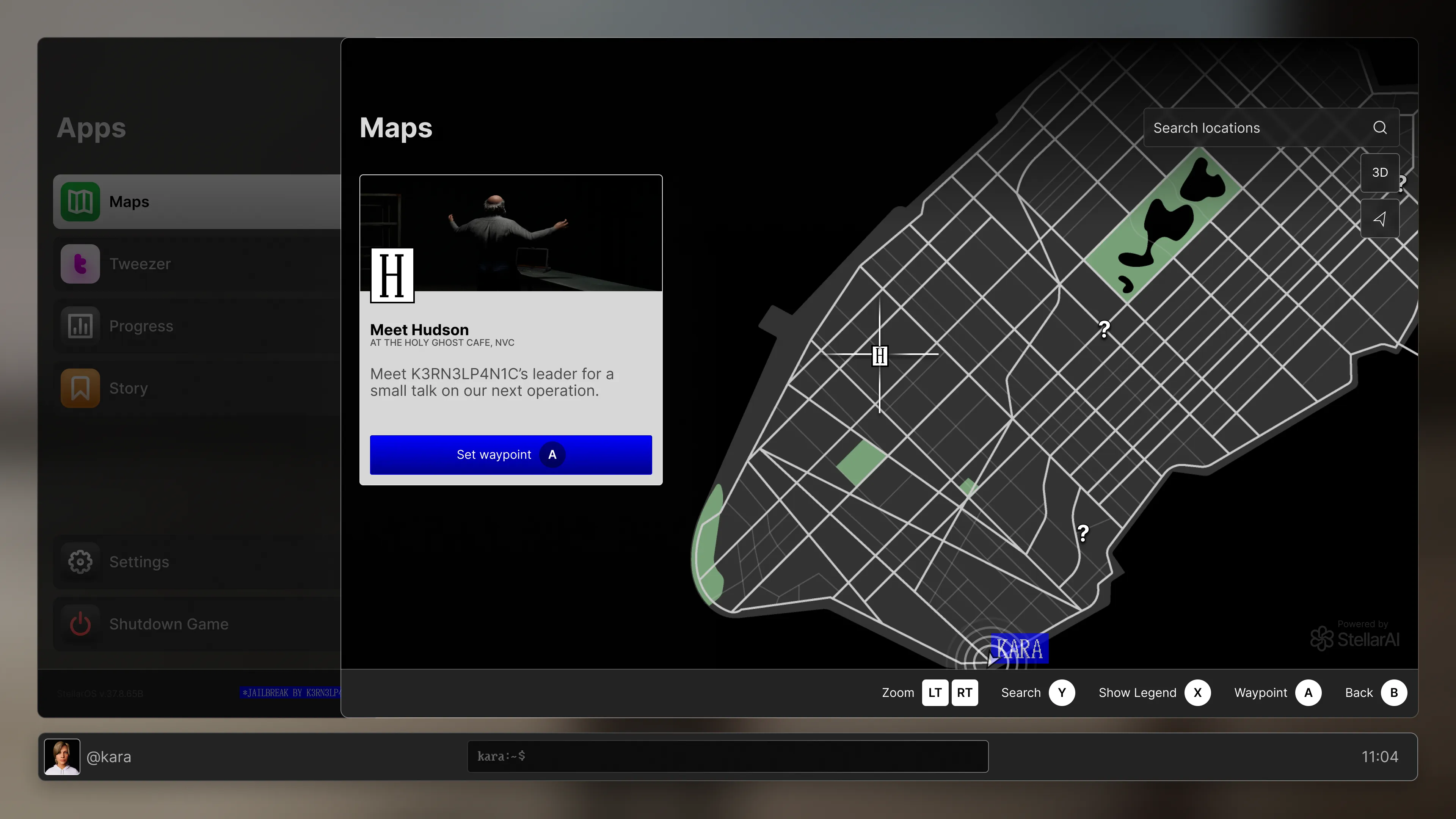1456x819 pixels.
Task: Toggle Show Legend X button
Action: [x=1197, y=692]
